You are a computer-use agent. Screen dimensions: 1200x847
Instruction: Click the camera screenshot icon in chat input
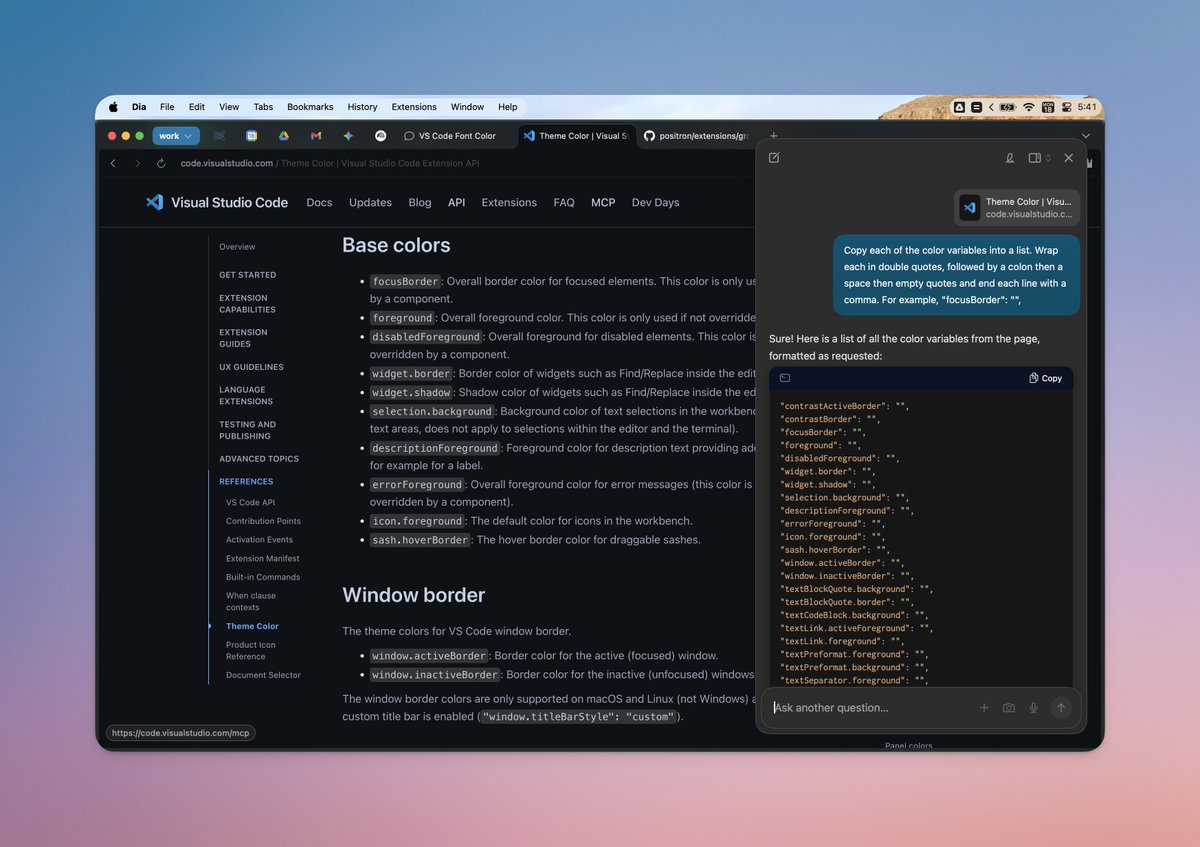click(x=1009, y=707)
